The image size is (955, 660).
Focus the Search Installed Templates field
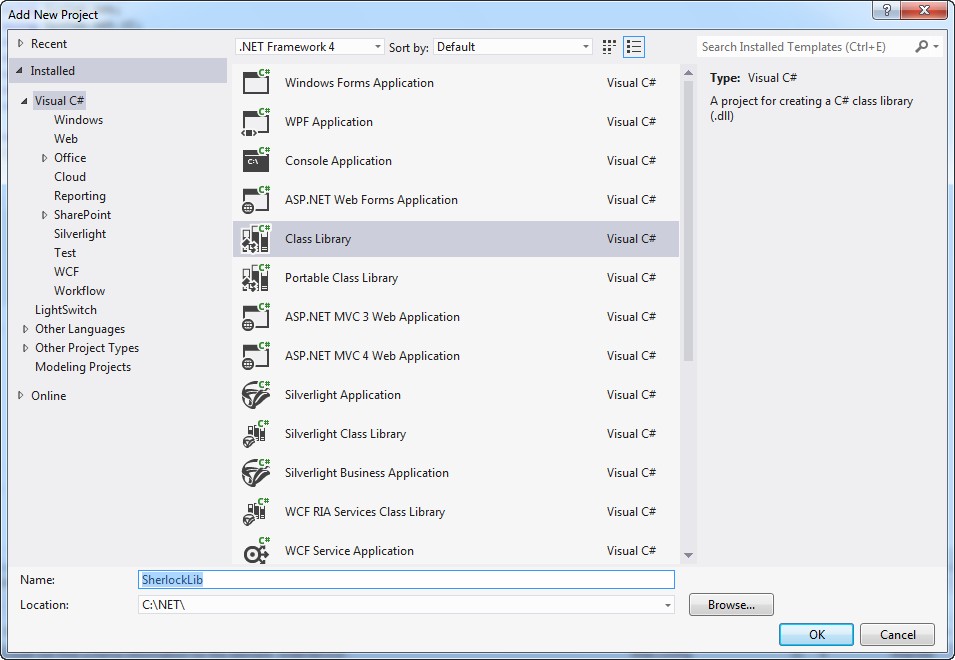click(804, 47)
